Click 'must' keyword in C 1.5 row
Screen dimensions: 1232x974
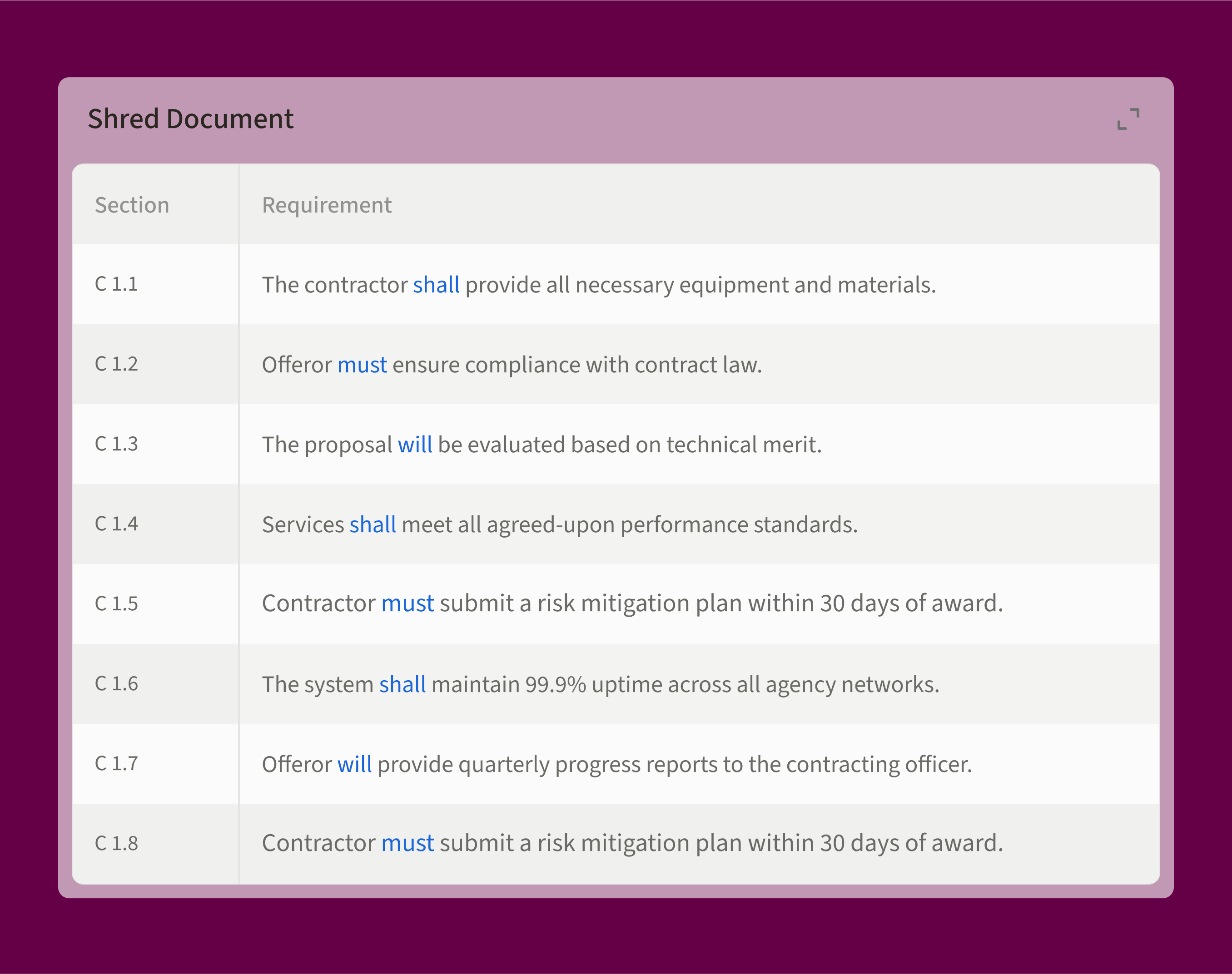click(x=407, y=603)
